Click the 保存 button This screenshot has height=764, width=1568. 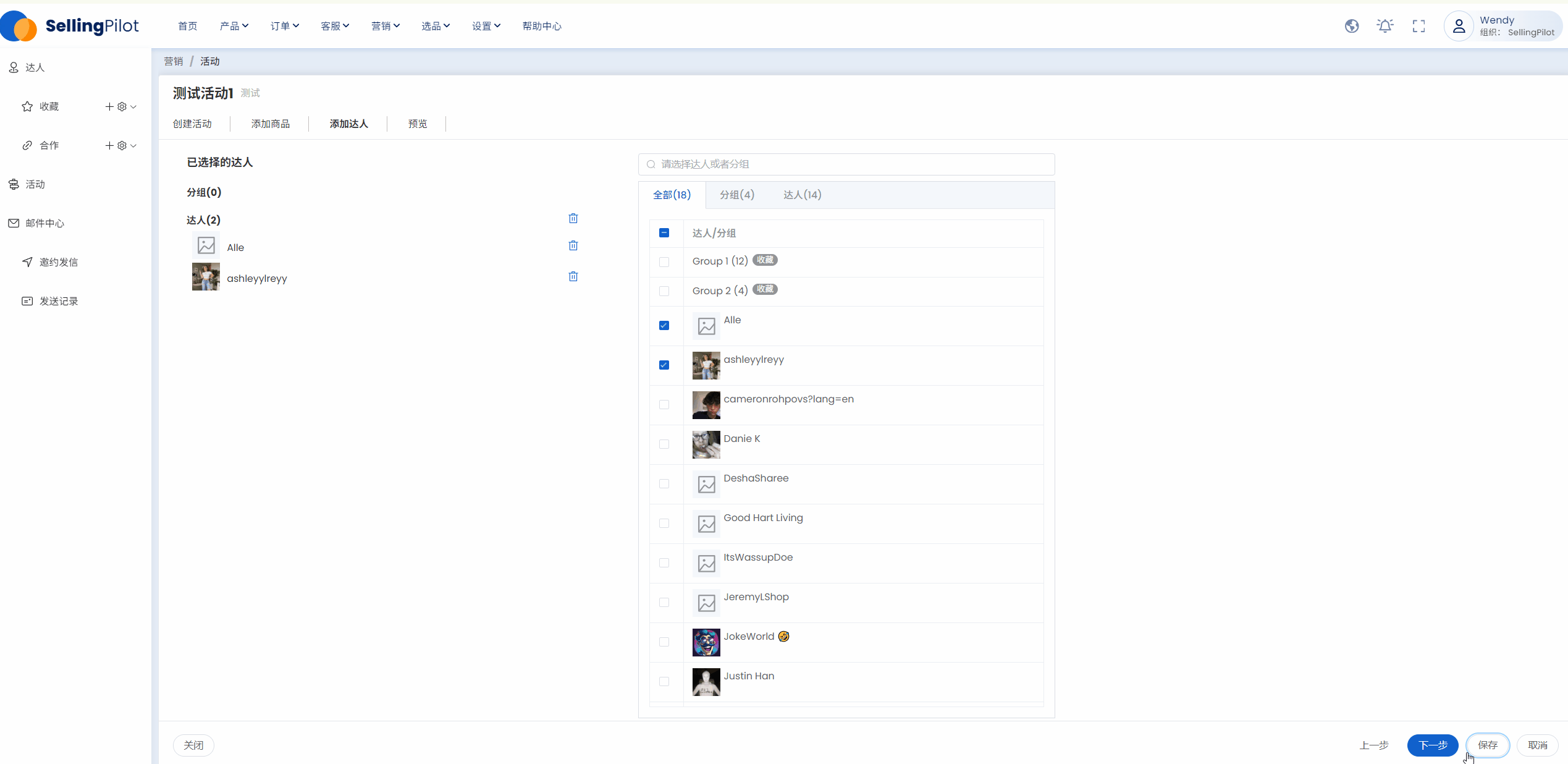pos(1487,745)
